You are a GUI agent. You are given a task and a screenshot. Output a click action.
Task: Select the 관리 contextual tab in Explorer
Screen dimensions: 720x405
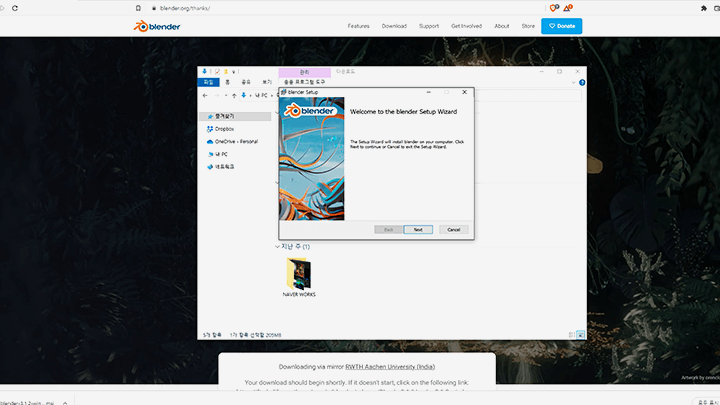pyautogui.click(x=304, y=72)
